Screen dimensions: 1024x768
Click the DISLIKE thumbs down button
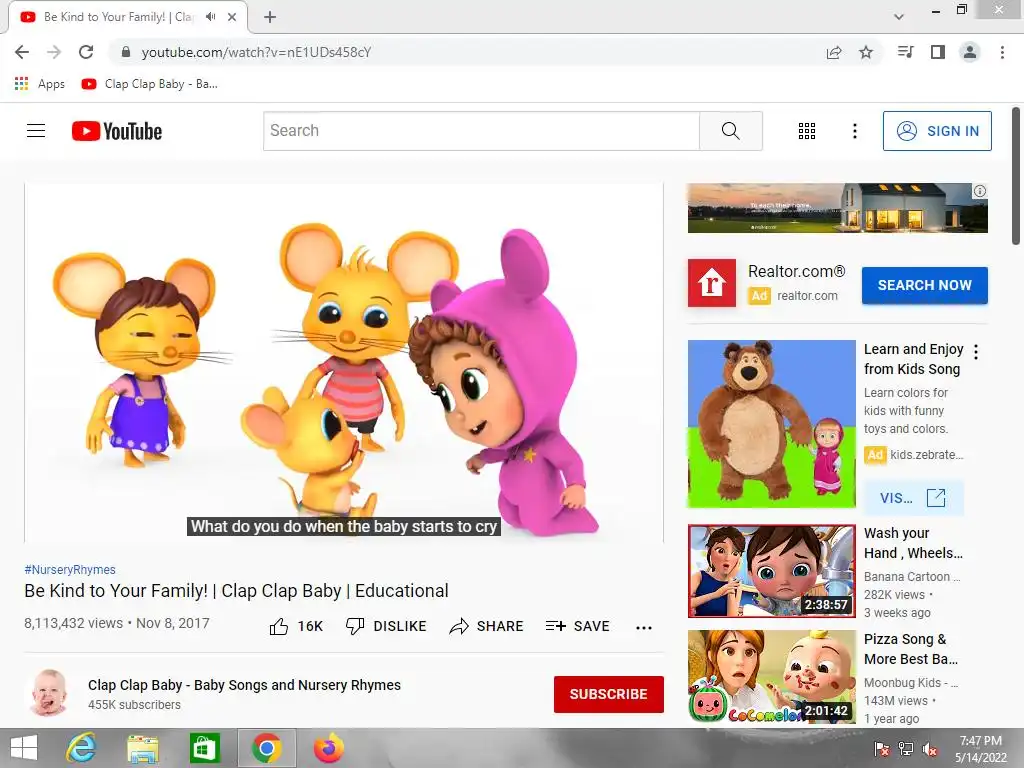pos(386,626)
